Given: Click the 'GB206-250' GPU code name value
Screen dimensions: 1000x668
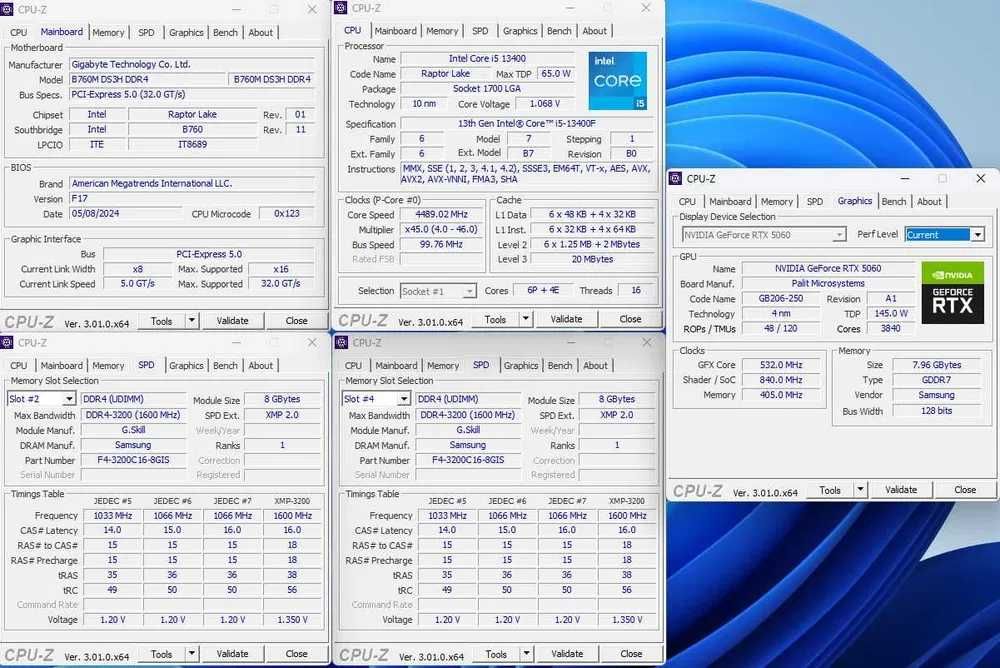Looking at the screenshot, I should pos(781,299).
